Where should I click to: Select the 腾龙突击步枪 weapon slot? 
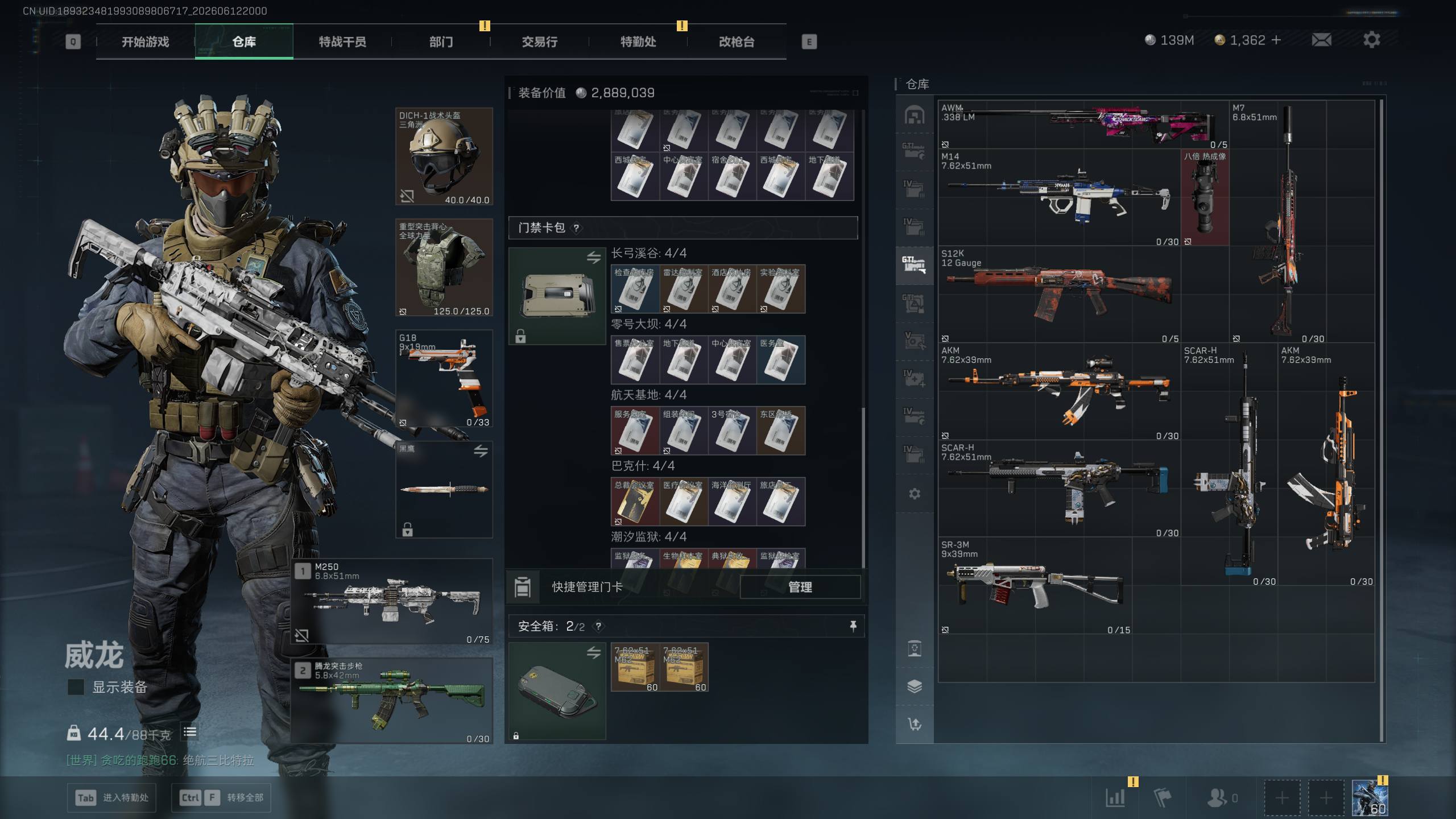[x=392, y=701]
